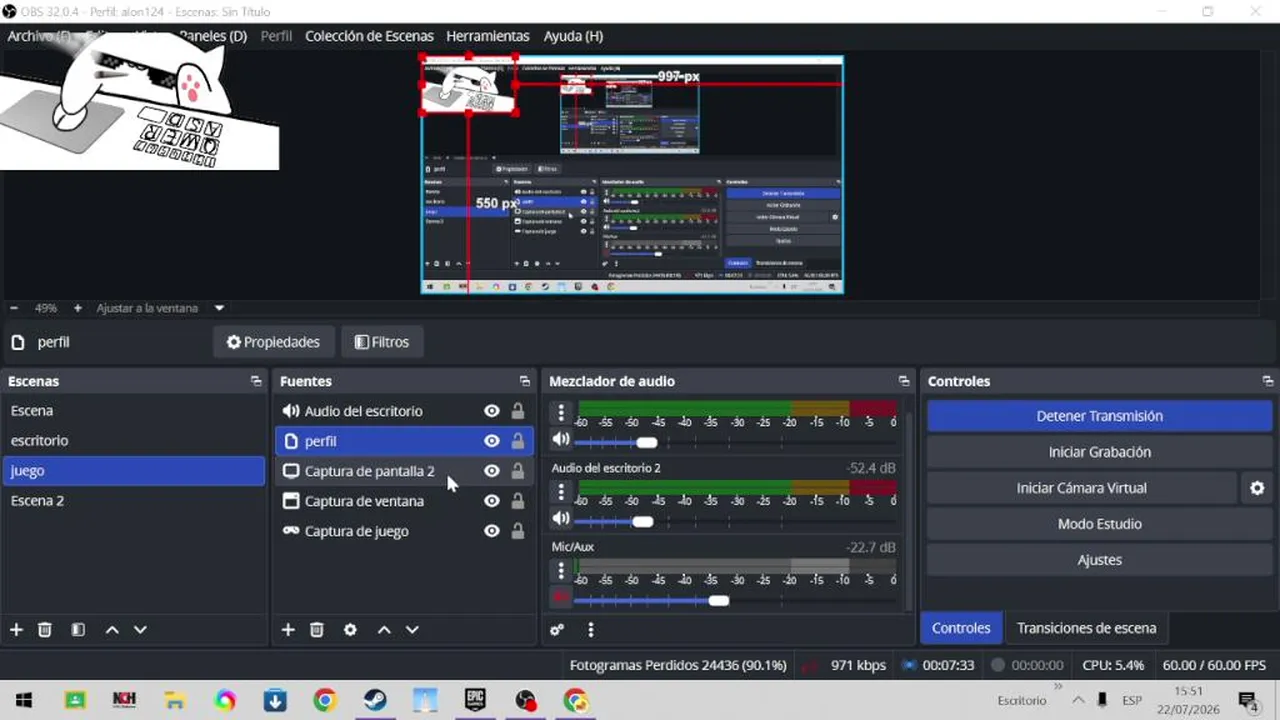The height and width of the screenshot is (720, 1280).
Task: Pop out the Escenas dock panel
Action: (256, 381)
